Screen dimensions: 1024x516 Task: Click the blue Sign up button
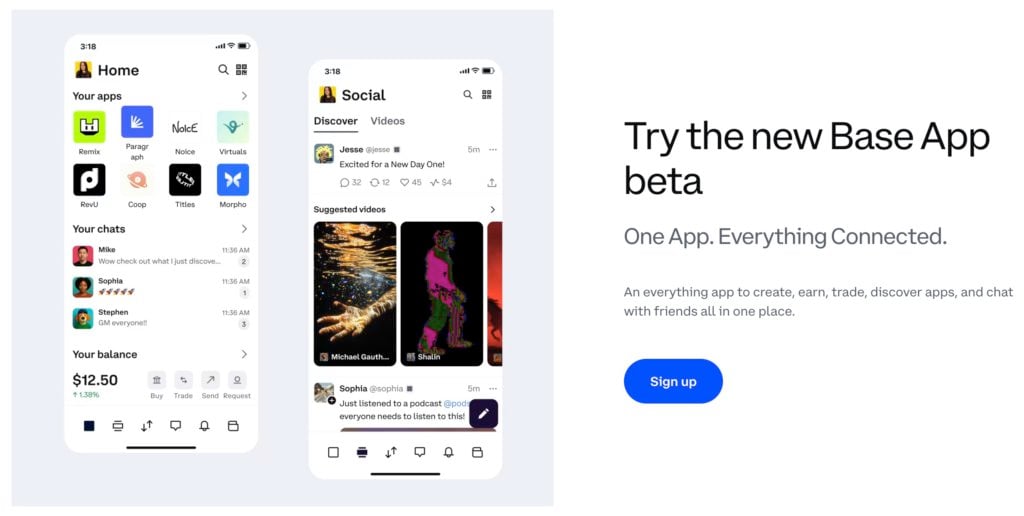[673, 381]
